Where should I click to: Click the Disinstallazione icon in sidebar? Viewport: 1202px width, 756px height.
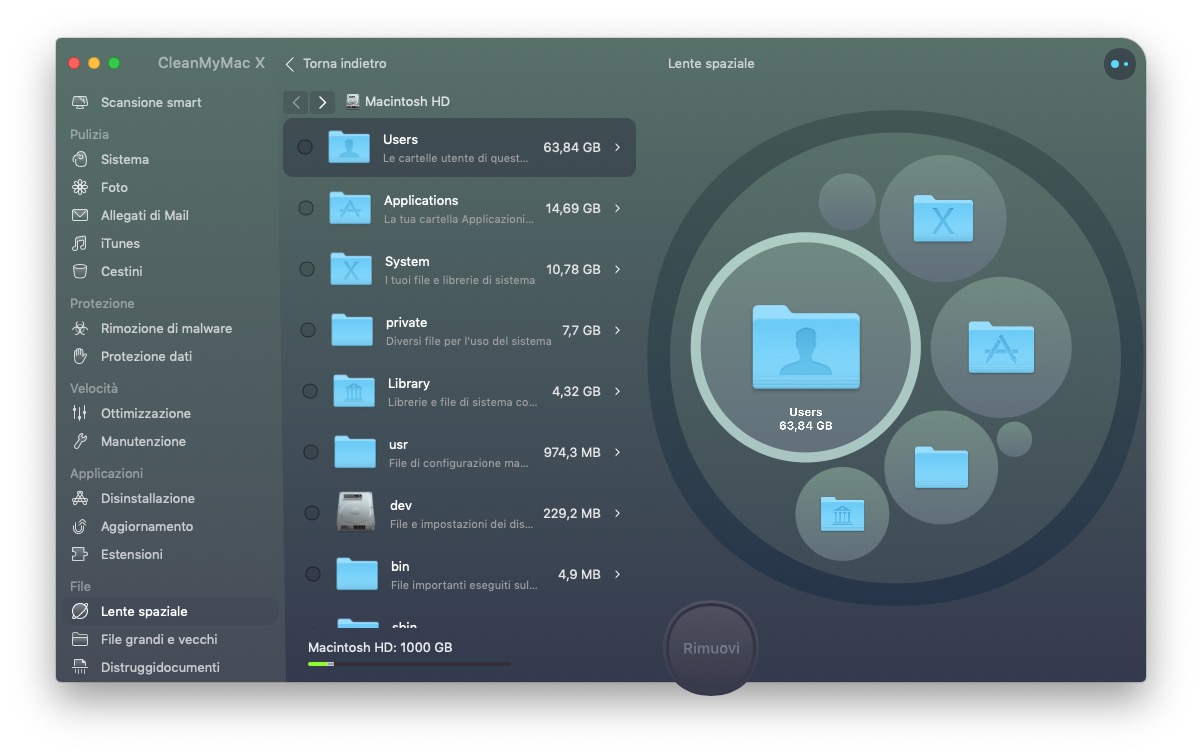pos(80,499)
